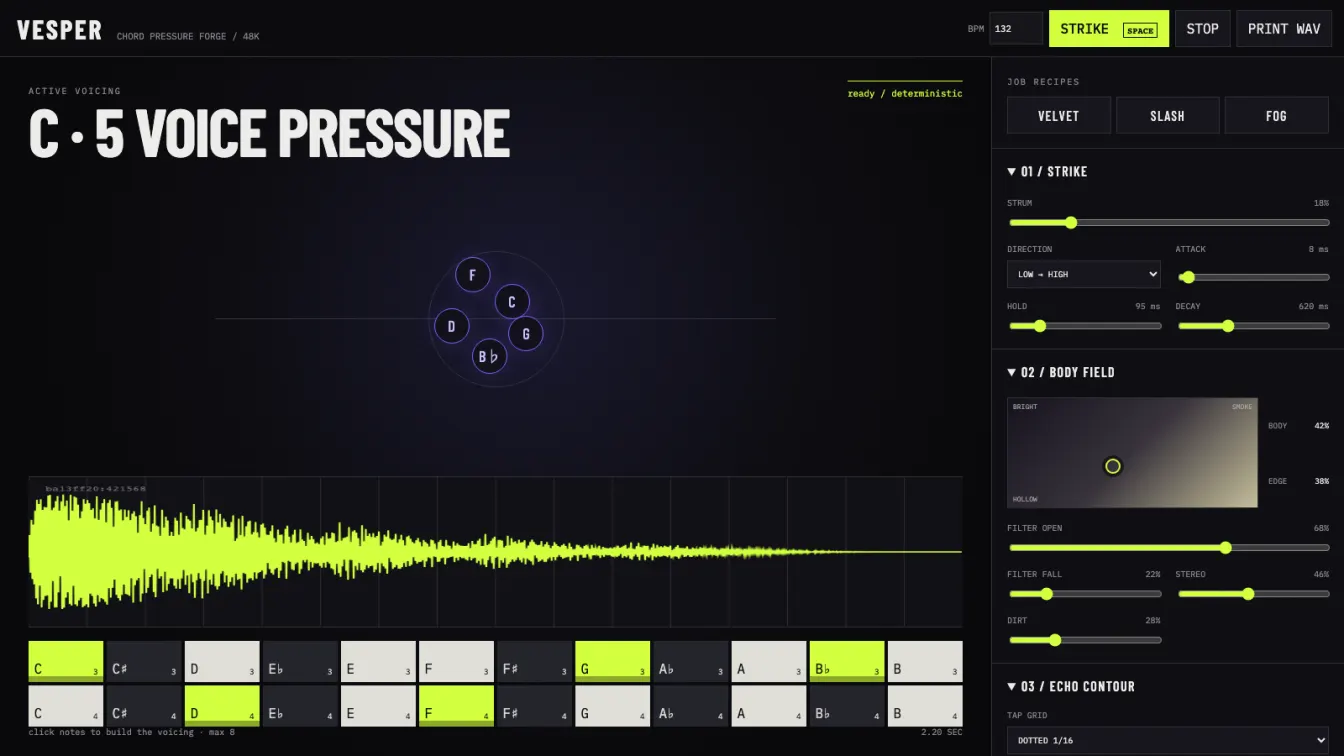Click the C voice node in the chord circle

tap(512, 302)
